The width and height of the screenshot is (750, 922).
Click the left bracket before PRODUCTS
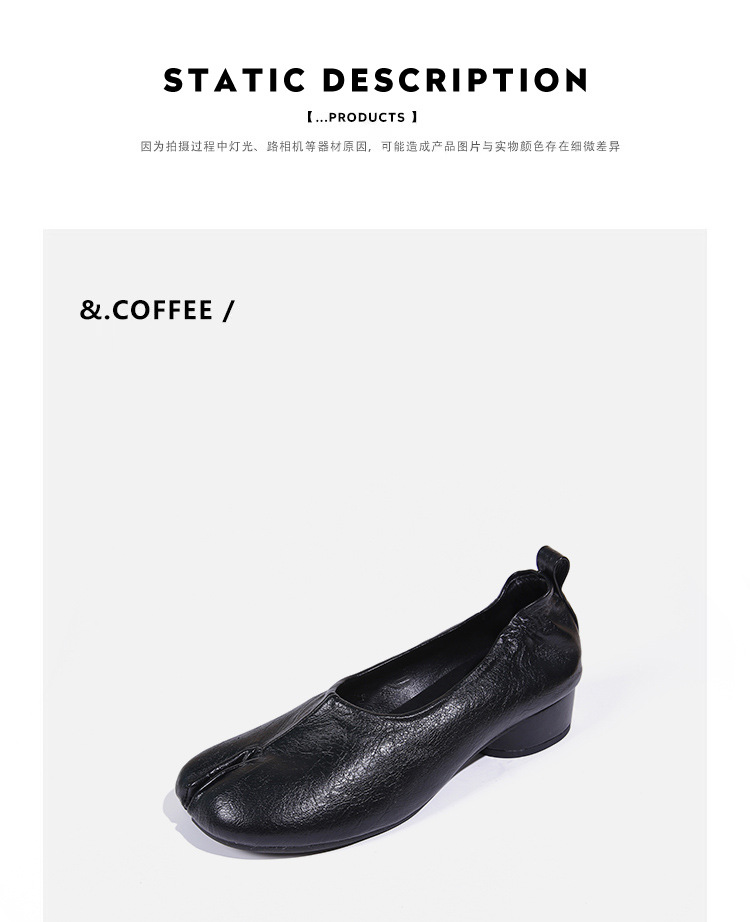[x=310, y=118]
